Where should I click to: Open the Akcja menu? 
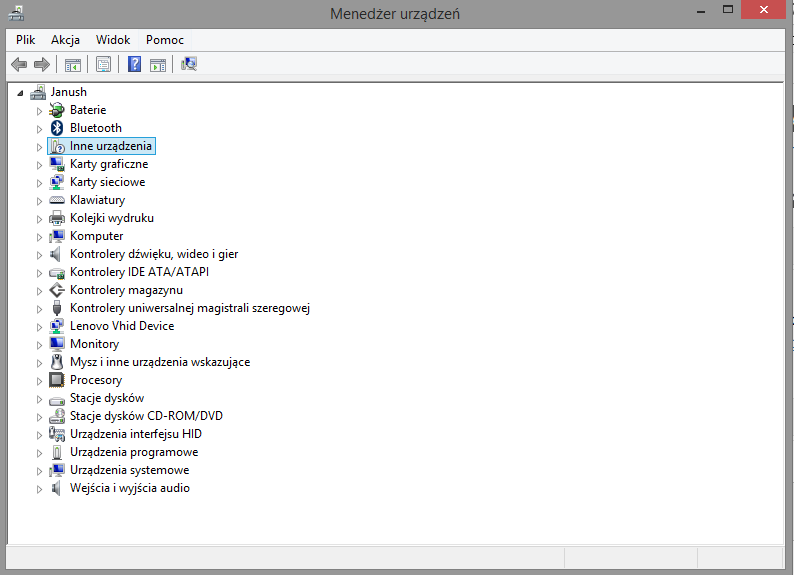pyautogui.click(x=65, y=40)
